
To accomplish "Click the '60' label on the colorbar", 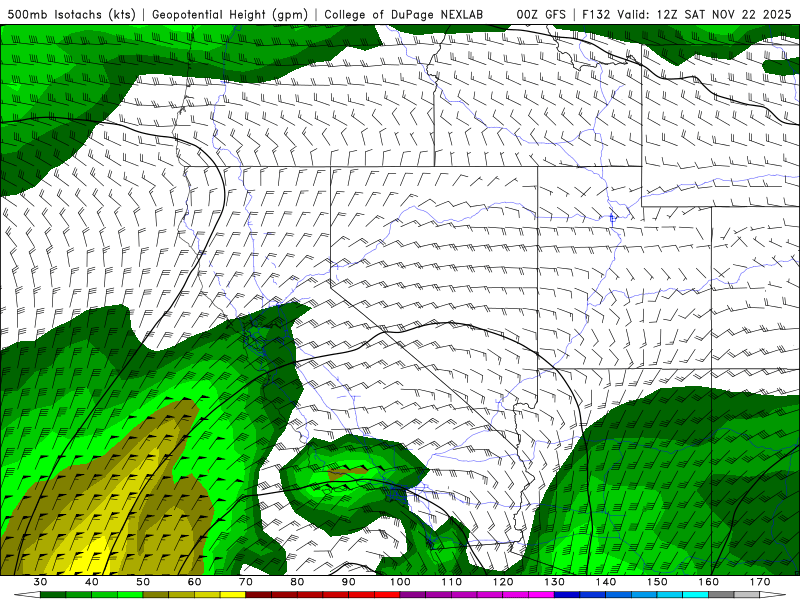I will pos(194,582).
